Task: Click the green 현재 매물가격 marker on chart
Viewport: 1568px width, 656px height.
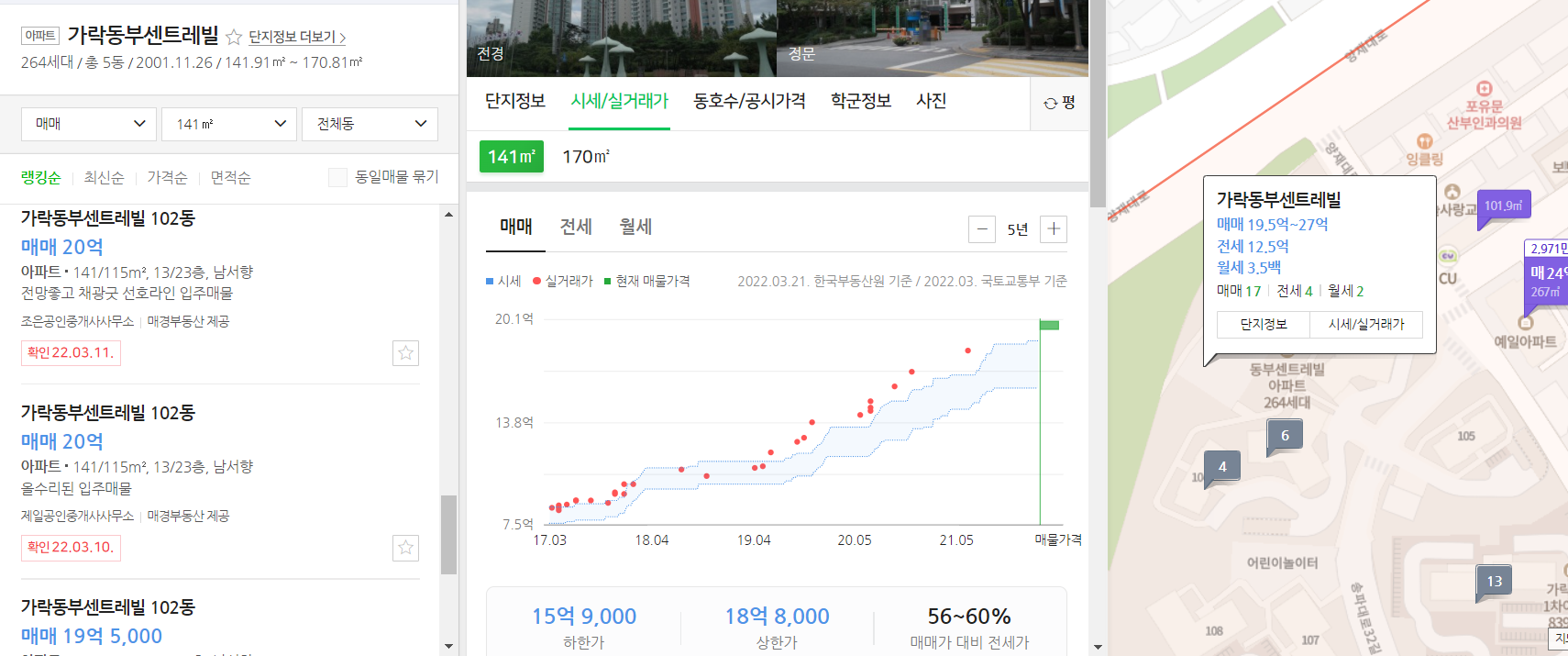Action: coord(1049,325)
